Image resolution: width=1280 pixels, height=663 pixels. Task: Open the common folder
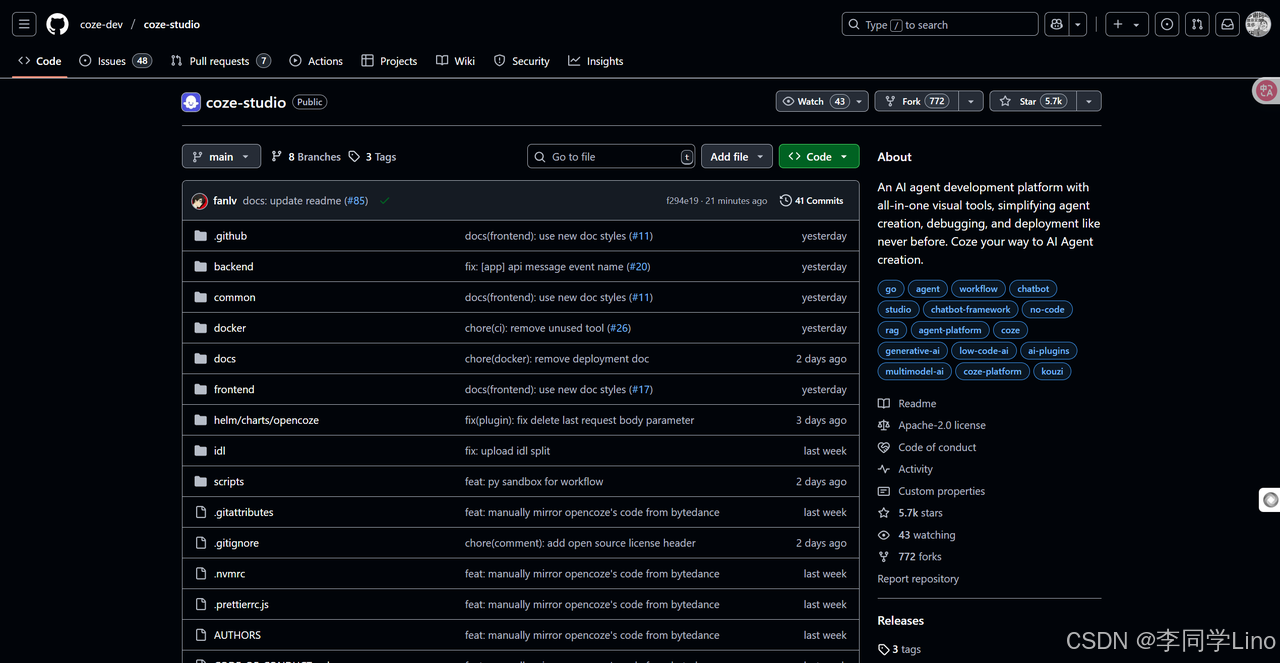234,297
